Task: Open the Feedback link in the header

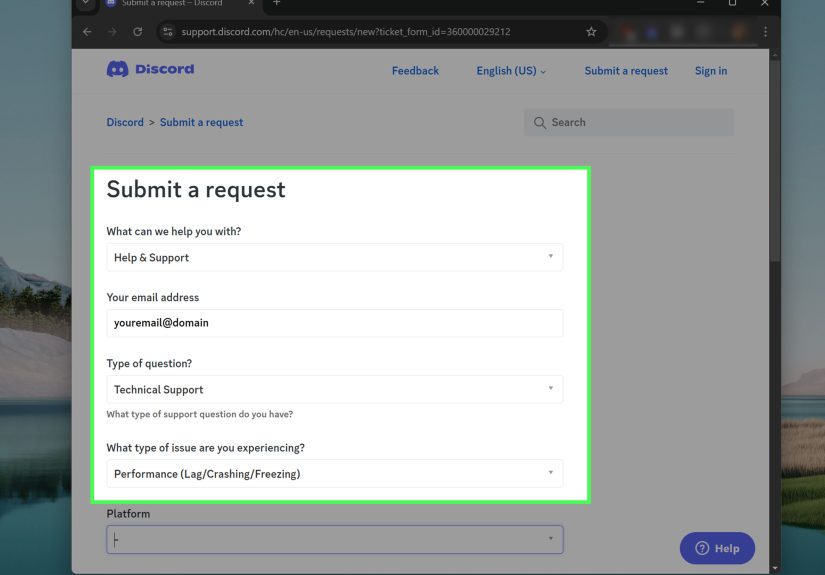Action: [x=415, y=70]
